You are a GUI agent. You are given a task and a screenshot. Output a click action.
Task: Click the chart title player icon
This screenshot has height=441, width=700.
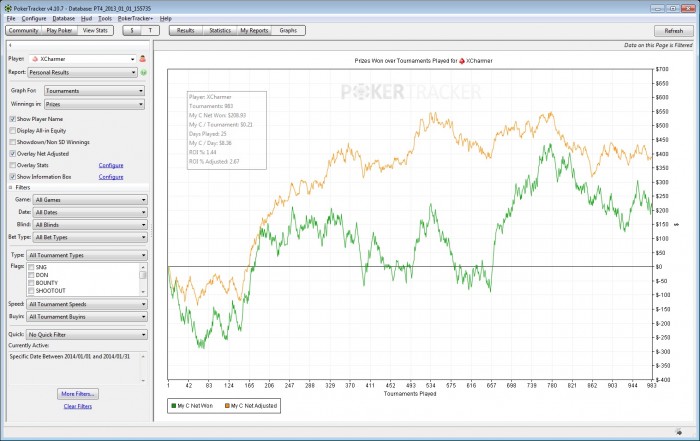coord(462,61)
